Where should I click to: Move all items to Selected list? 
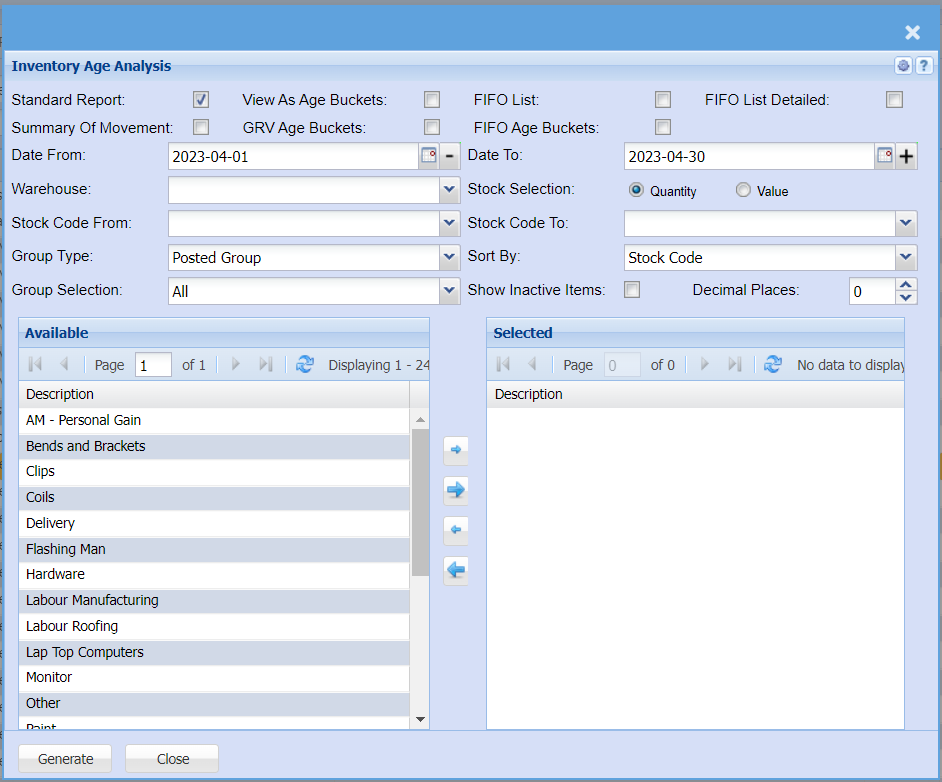click(x=456, y=490)
